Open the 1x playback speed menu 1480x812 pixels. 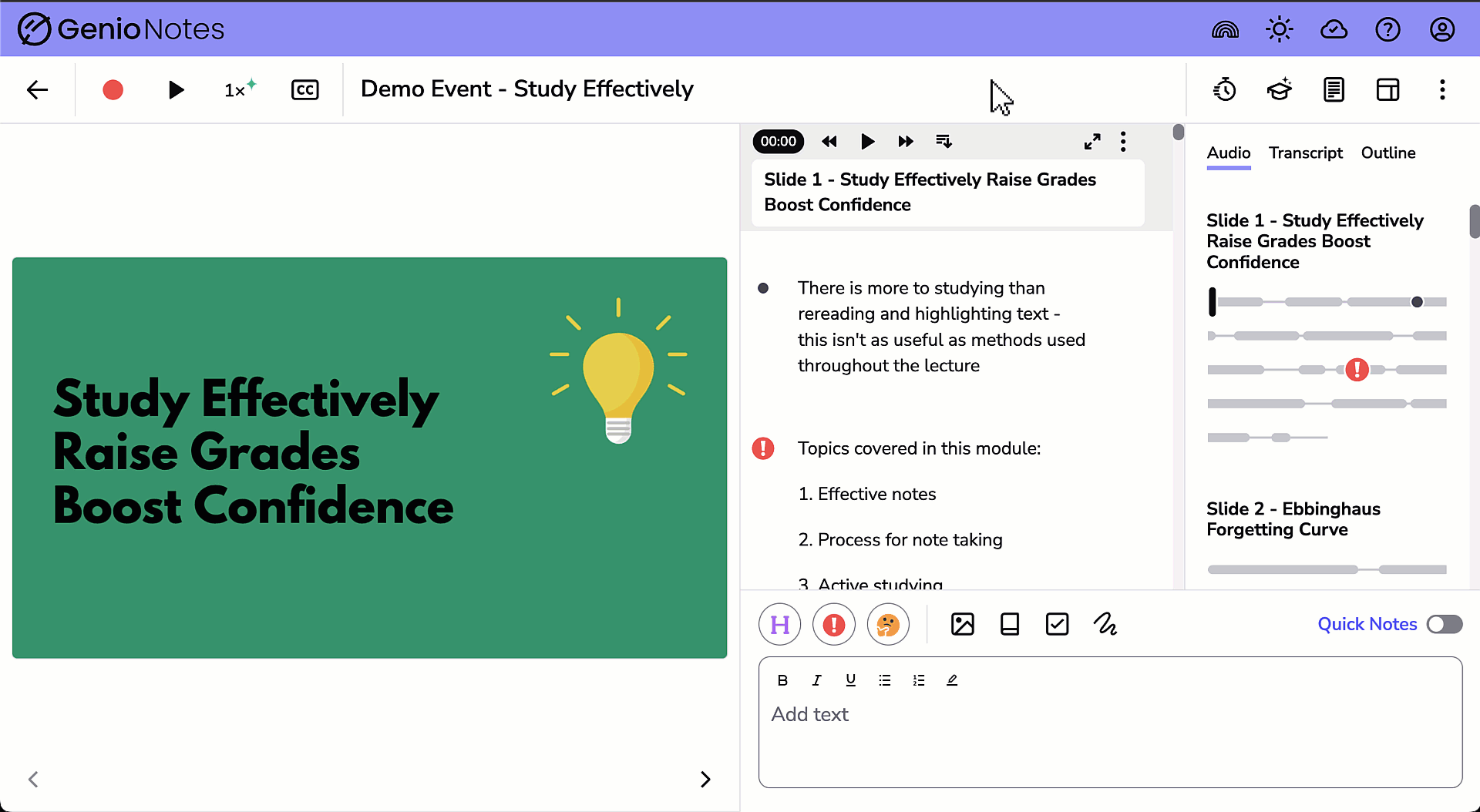240,89
